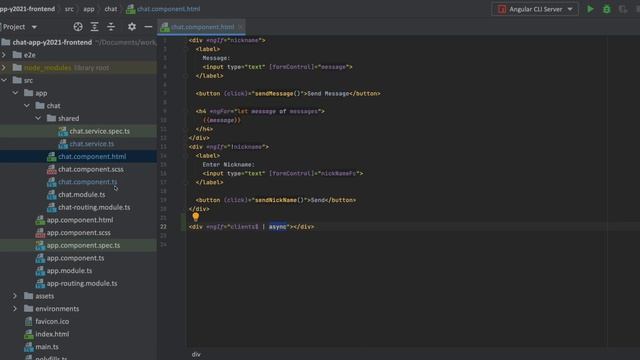Open chat.component.scss file
This screenshot has width=640, height=360.
[91, 169]
